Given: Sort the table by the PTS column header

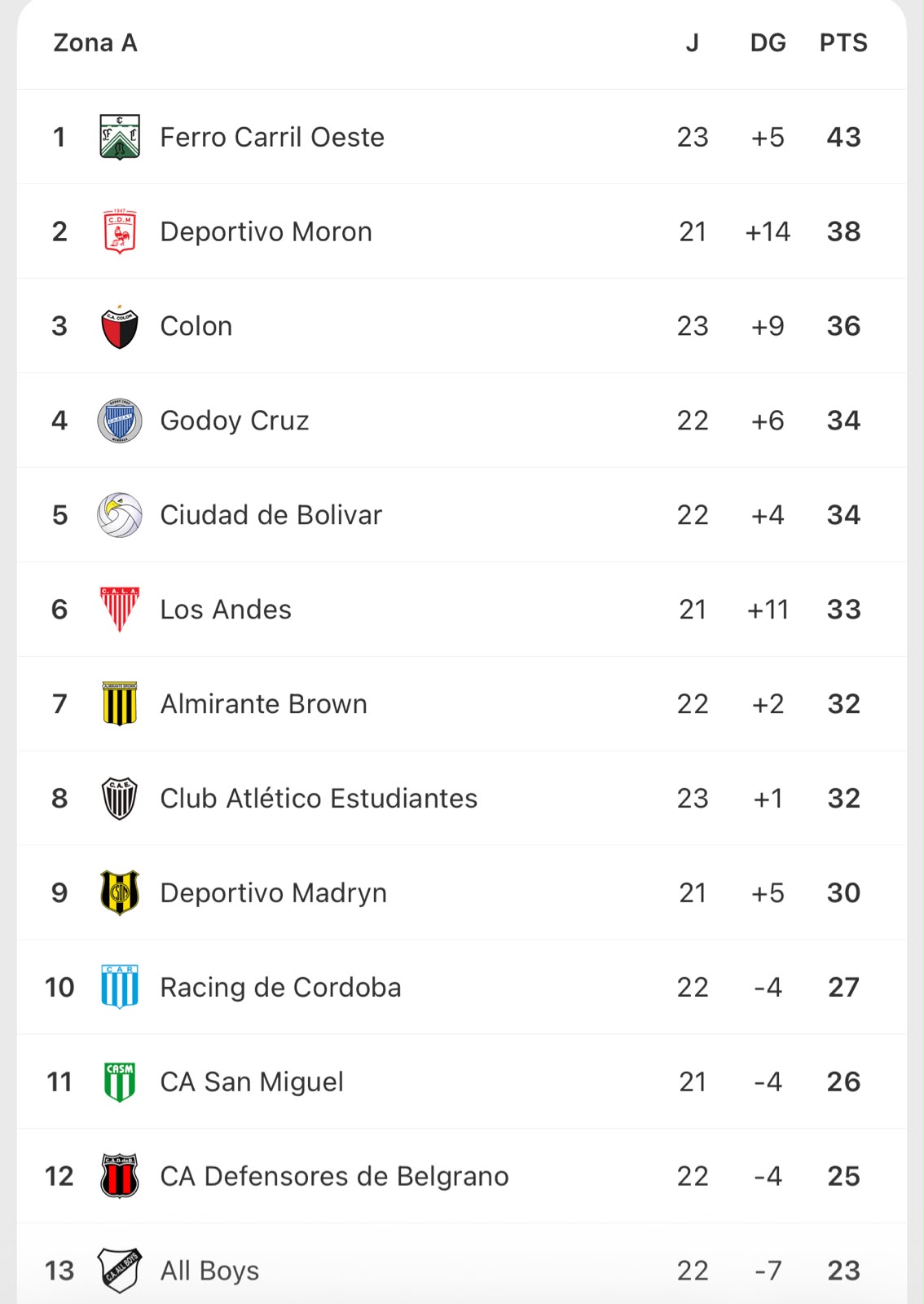Looking at the screenshot, I should [x=843, y=42].
